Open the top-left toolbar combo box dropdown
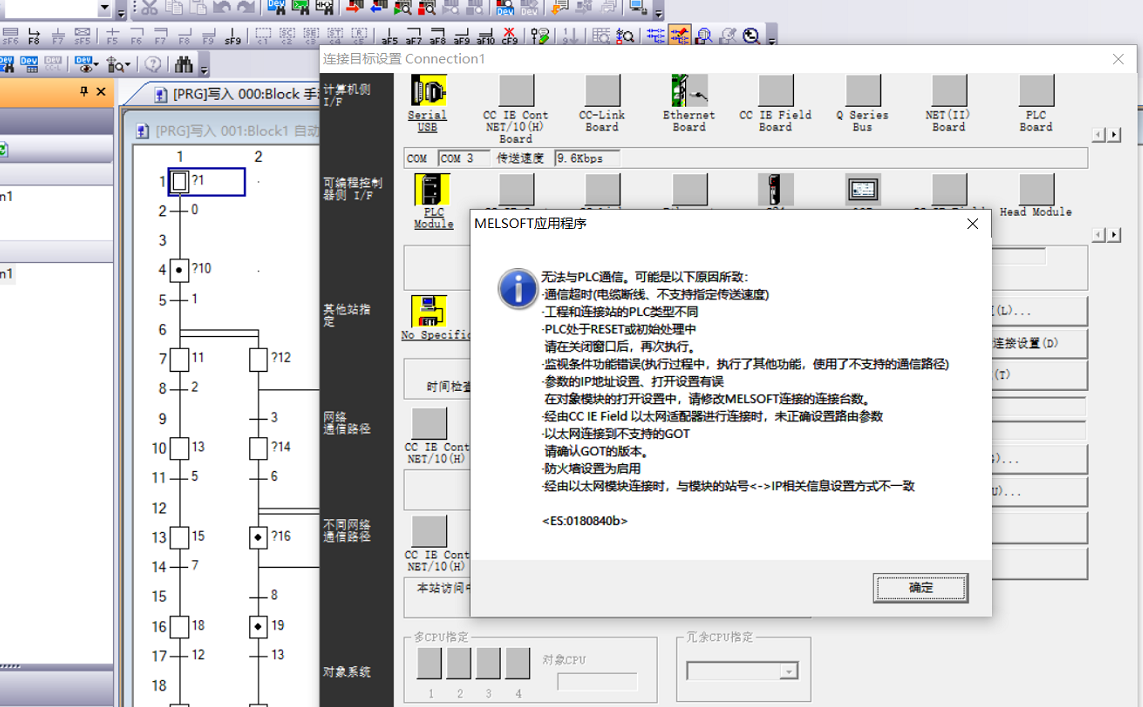This screenshot has width=1143, height=707. (x=105, y=8)
